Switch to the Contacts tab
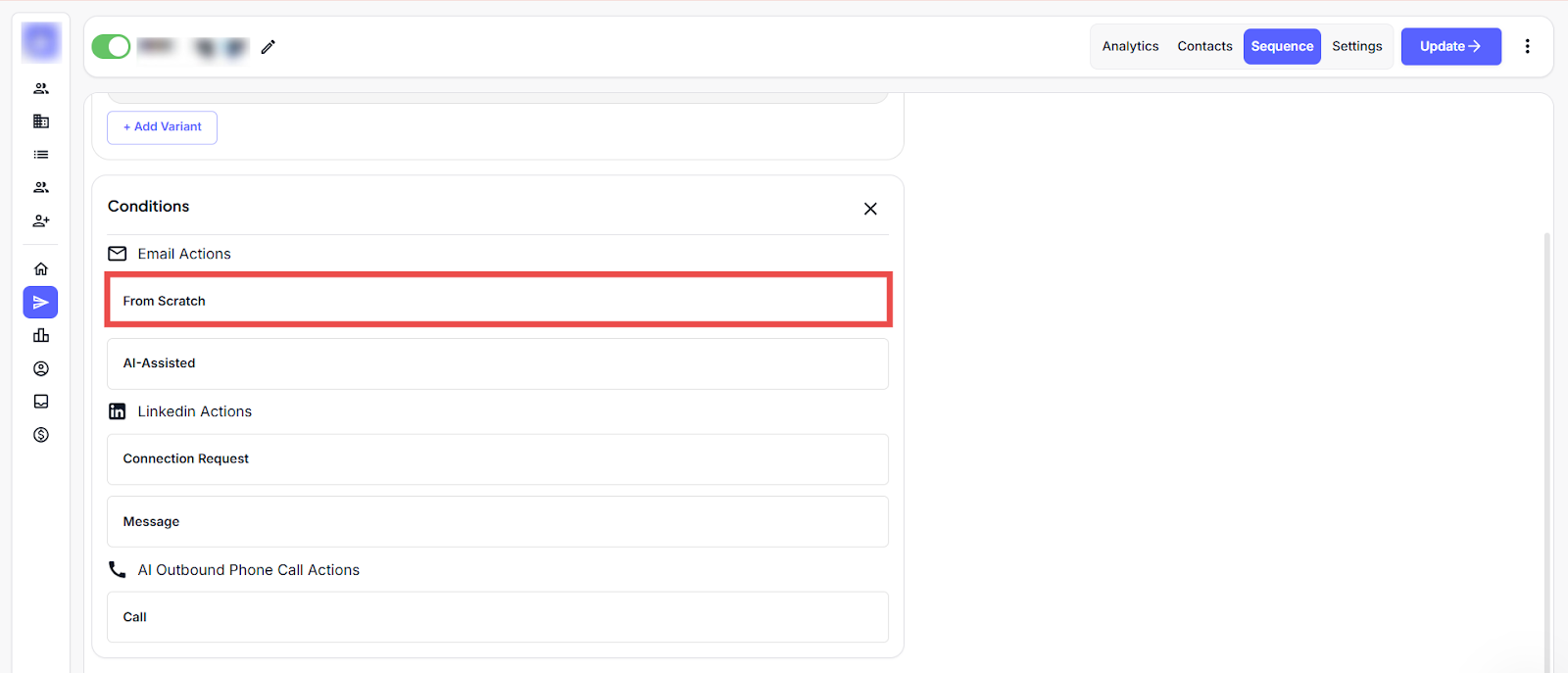The width and height of the screenshot is (1568, 673). pyautogui.click(x=1204, y=47)
